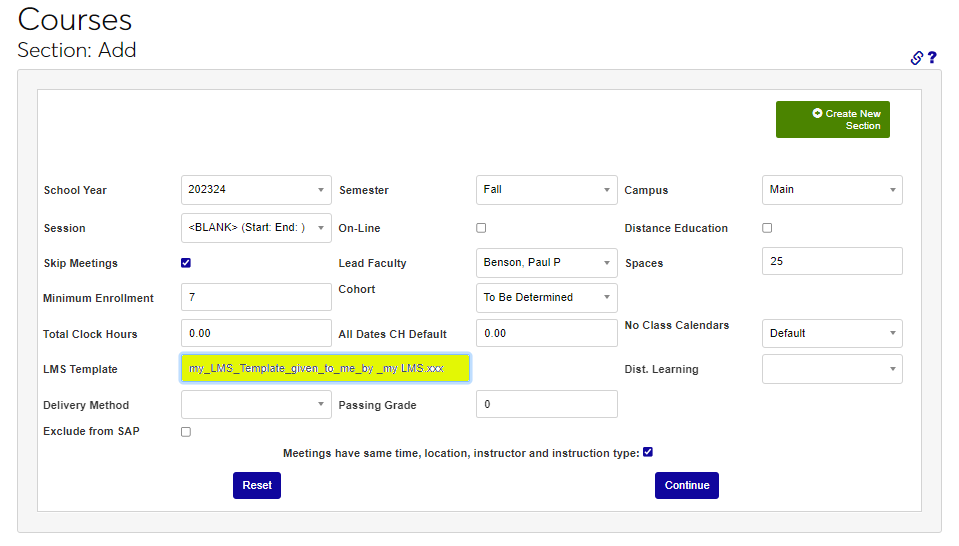The height and width of the screenshot is (546, 959).
Task: Toggle meetings have same time checkbox
Action: tap(648, 452)
